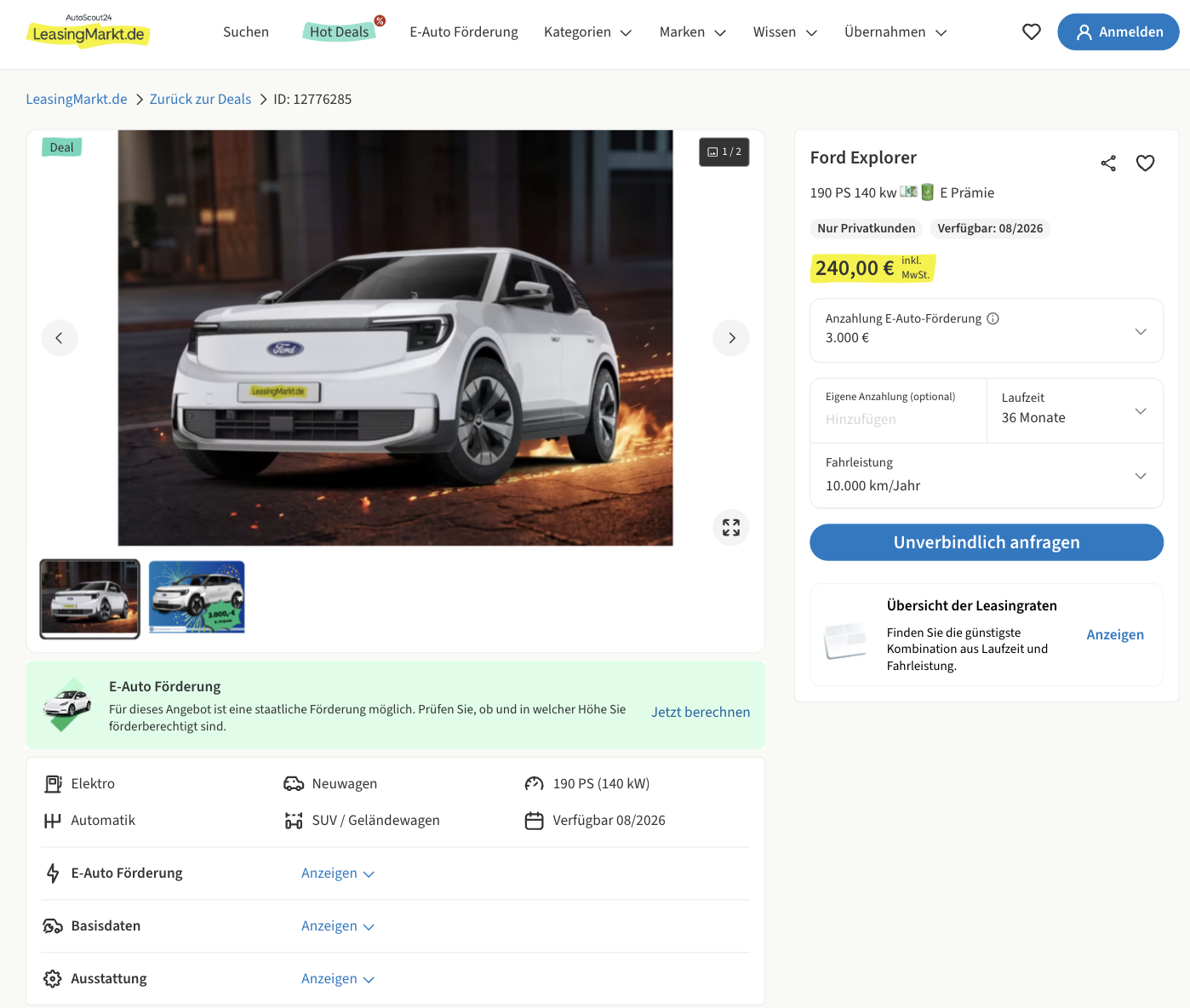This screenshot has height=1008, width=1190.
Task: Click the info icon beside Anzahlung E-Auto-Förderung
Action: 993,318
